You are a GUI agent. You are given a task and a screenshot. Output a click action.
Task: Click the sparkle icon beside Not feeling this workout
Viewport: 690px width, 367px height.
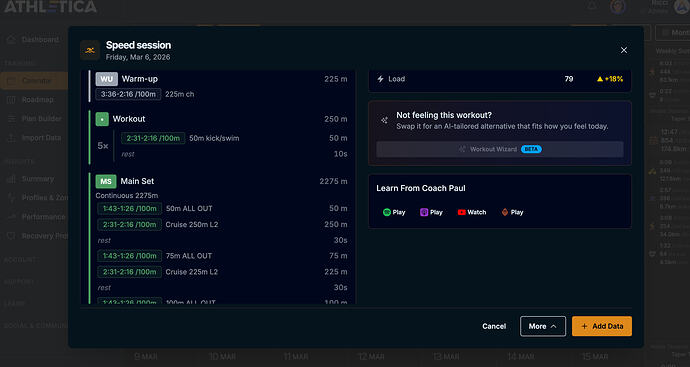385,120
